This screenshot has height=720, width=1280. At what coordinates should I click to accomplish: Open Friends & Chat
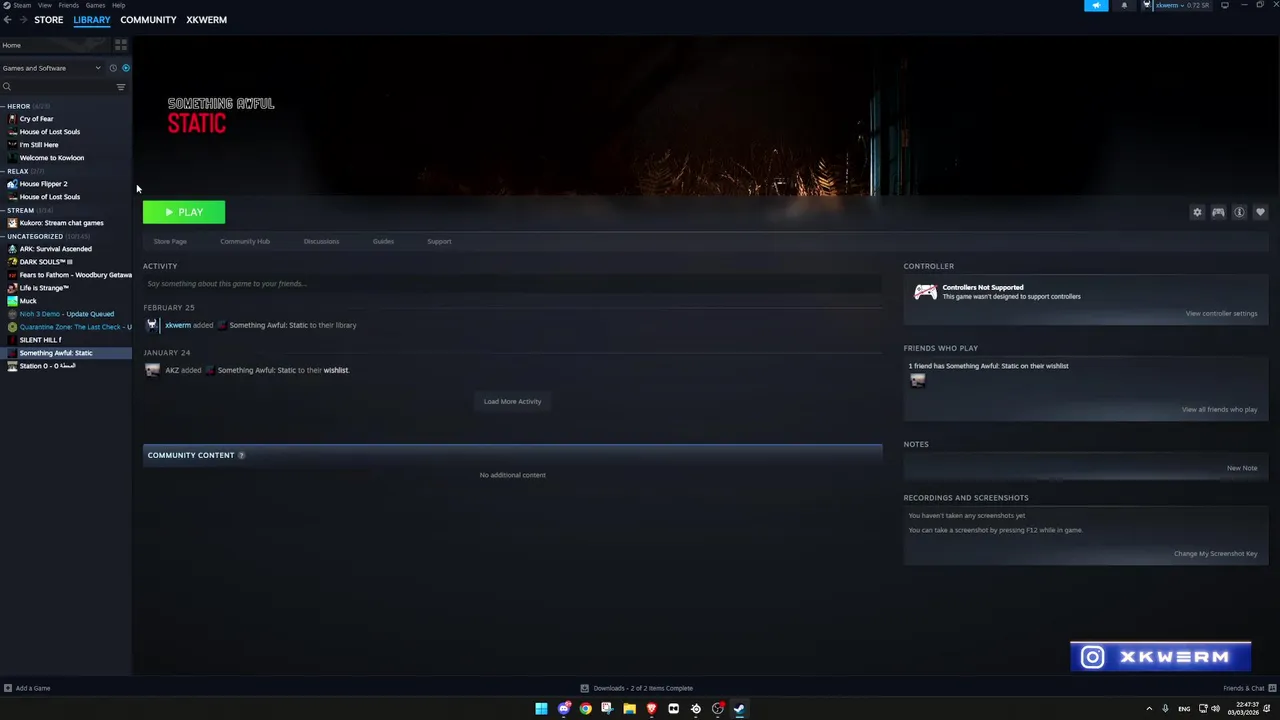point(1248,688)
